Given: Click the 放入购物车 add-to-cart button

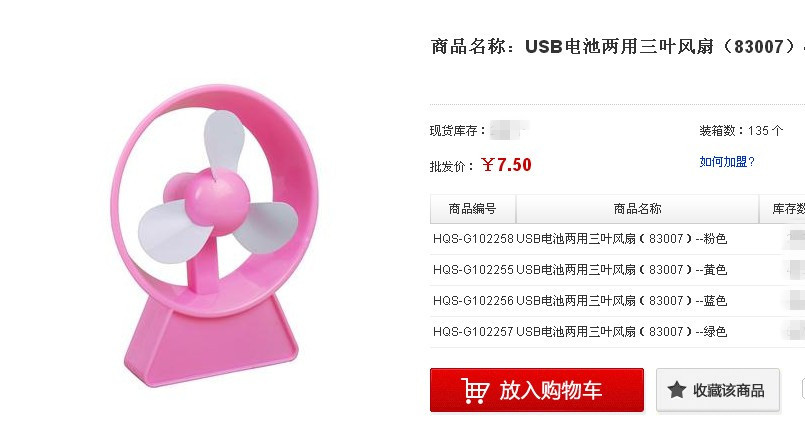Looking at the screenshot, I should coord(536,390).
